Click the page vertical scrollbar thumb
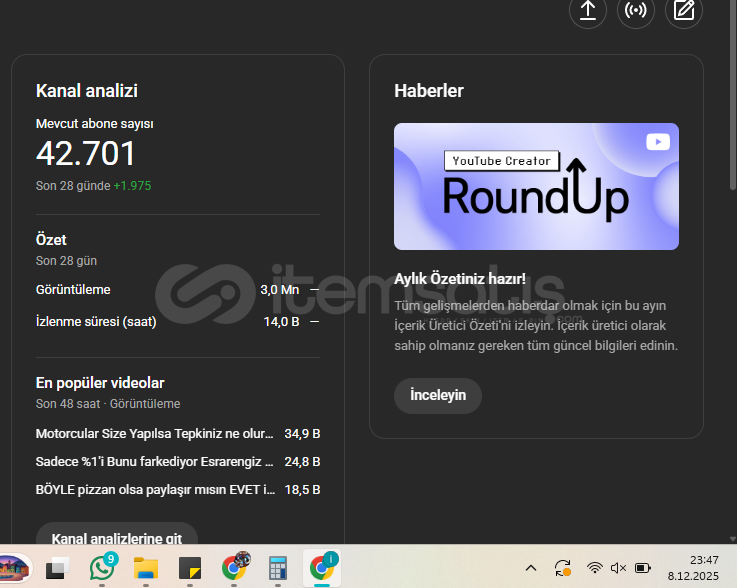This screenshot has width=737, height=588. click(x=732, y=94)
